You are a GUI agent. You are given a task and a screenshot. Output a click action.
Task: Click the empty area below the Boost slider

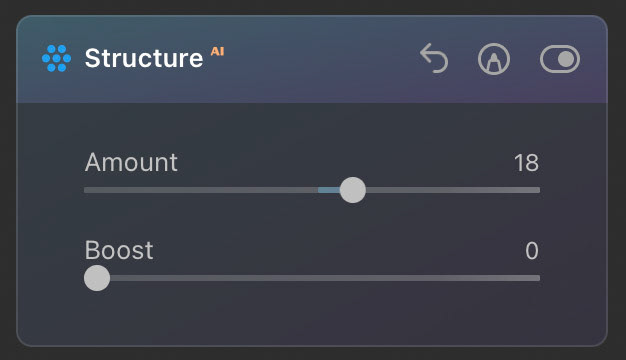312,317
